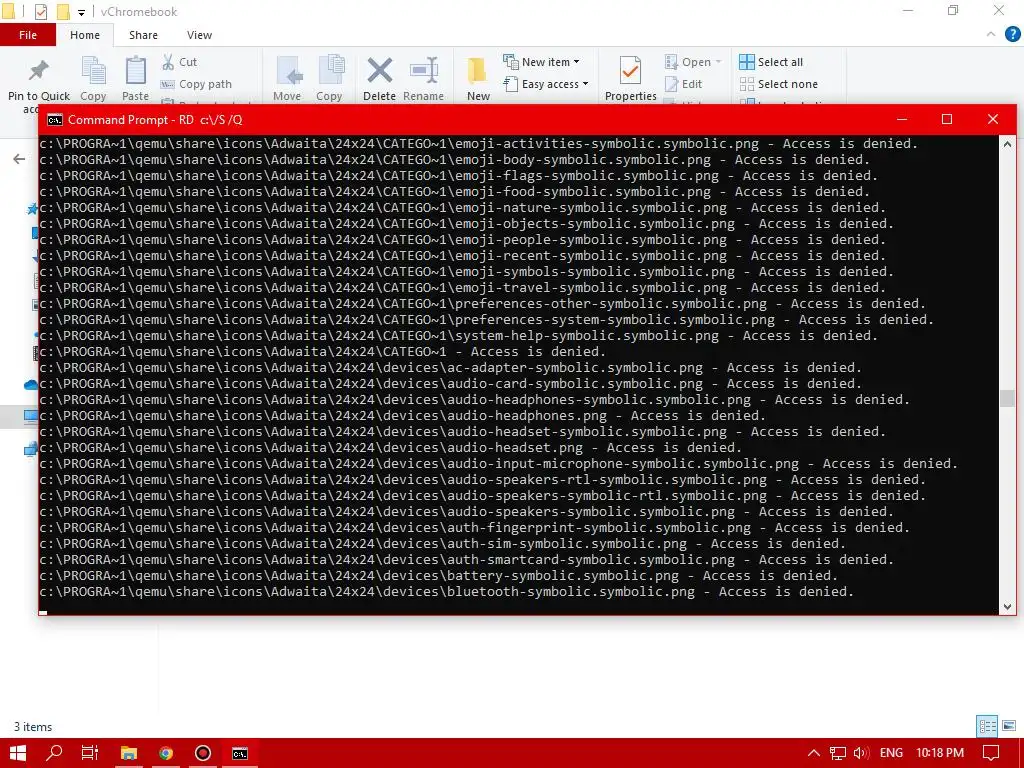Switch to Large icons view in status bar

(1009, 726)
